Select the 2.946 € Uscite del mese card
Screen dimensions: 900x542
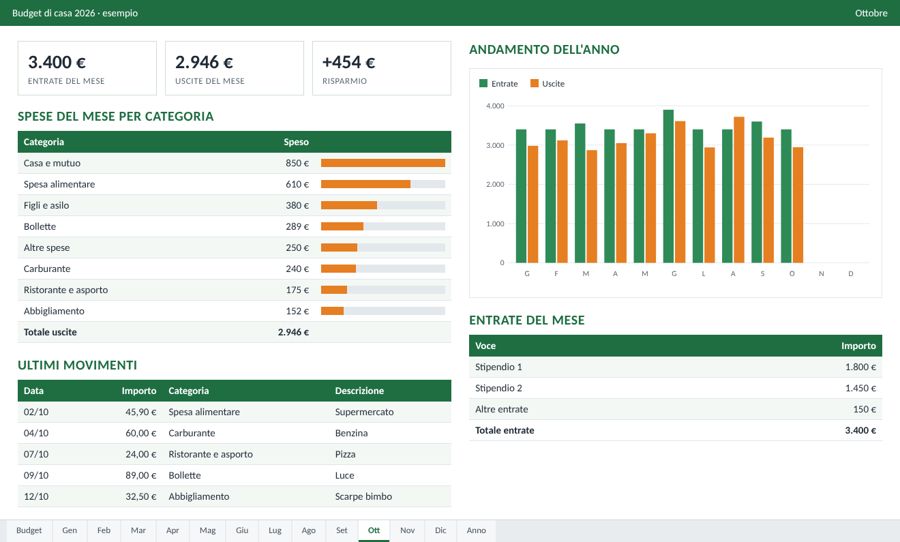pyautogui.click(x=234, y=68)
